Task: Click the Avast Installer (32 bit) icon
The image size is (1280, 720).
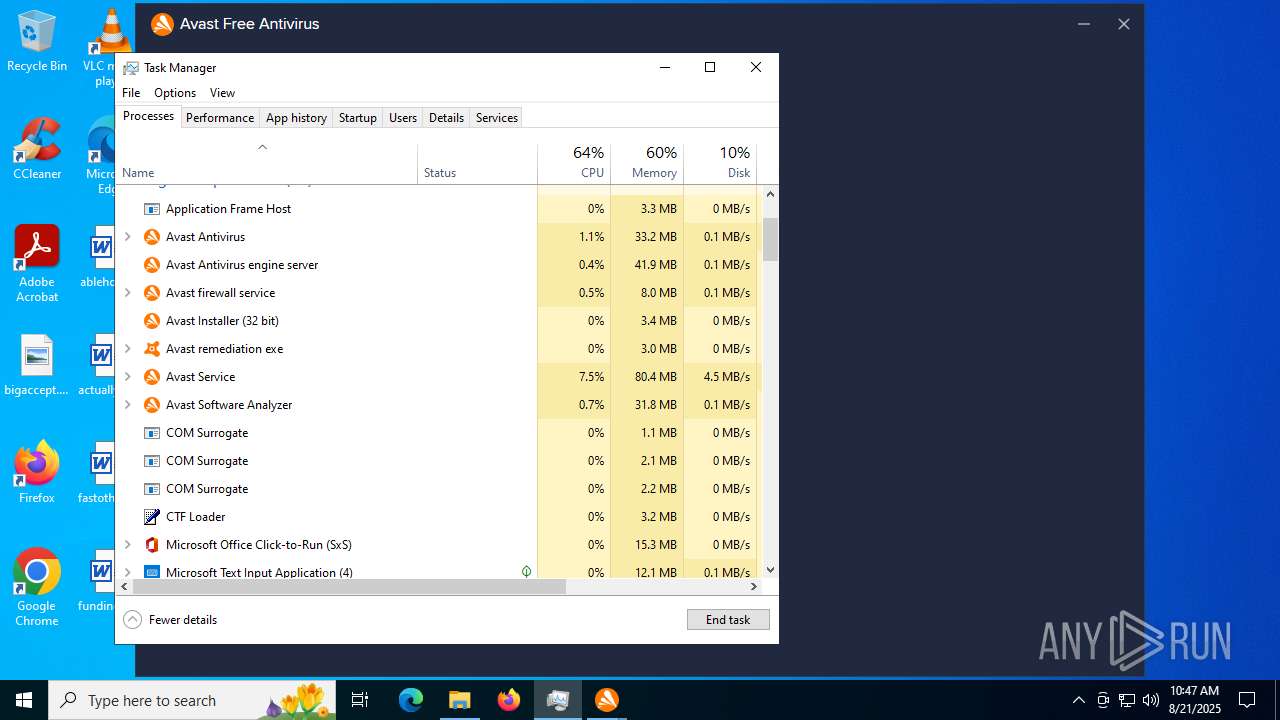Action: (x=152, y=321)
